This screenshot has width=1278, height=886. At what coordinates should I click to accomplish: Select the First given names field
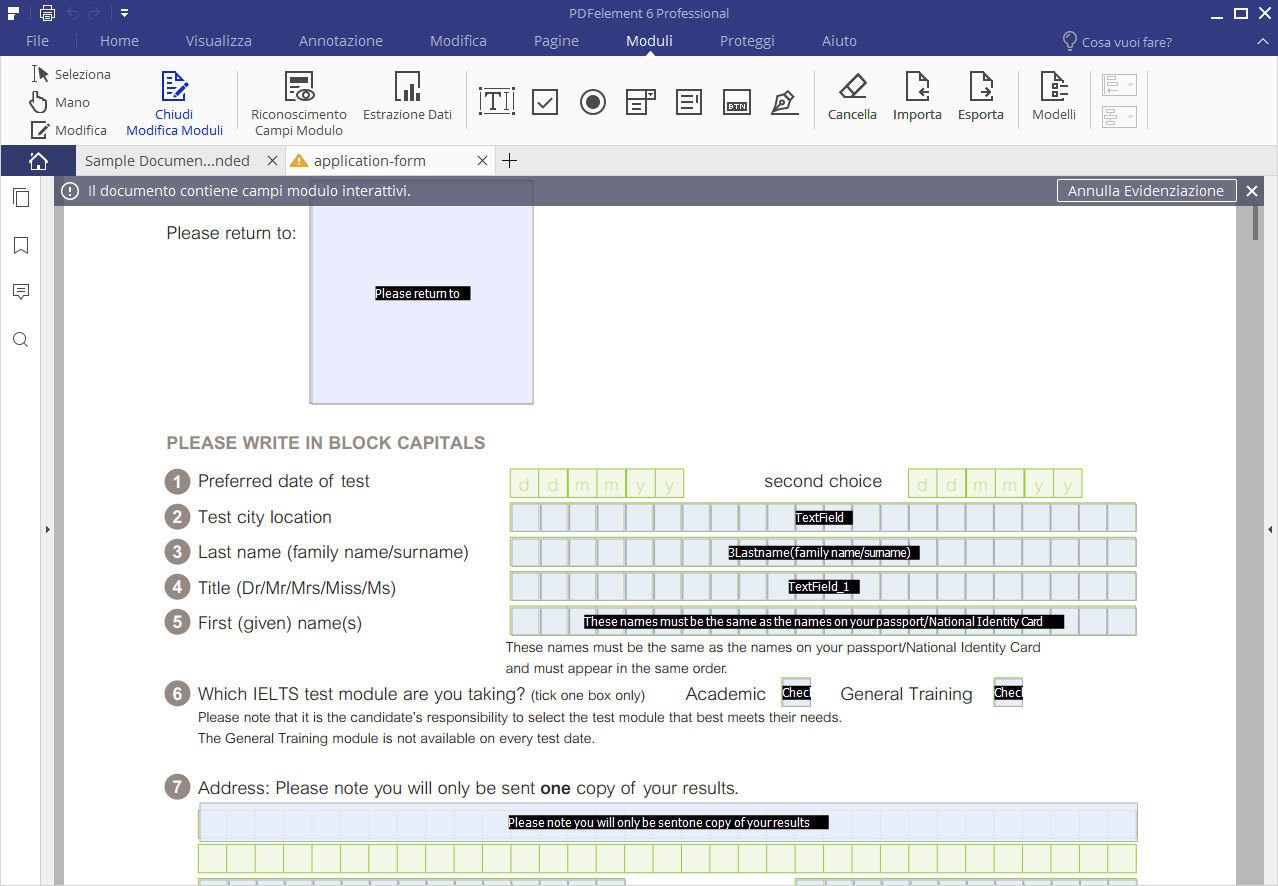point(823,621)
